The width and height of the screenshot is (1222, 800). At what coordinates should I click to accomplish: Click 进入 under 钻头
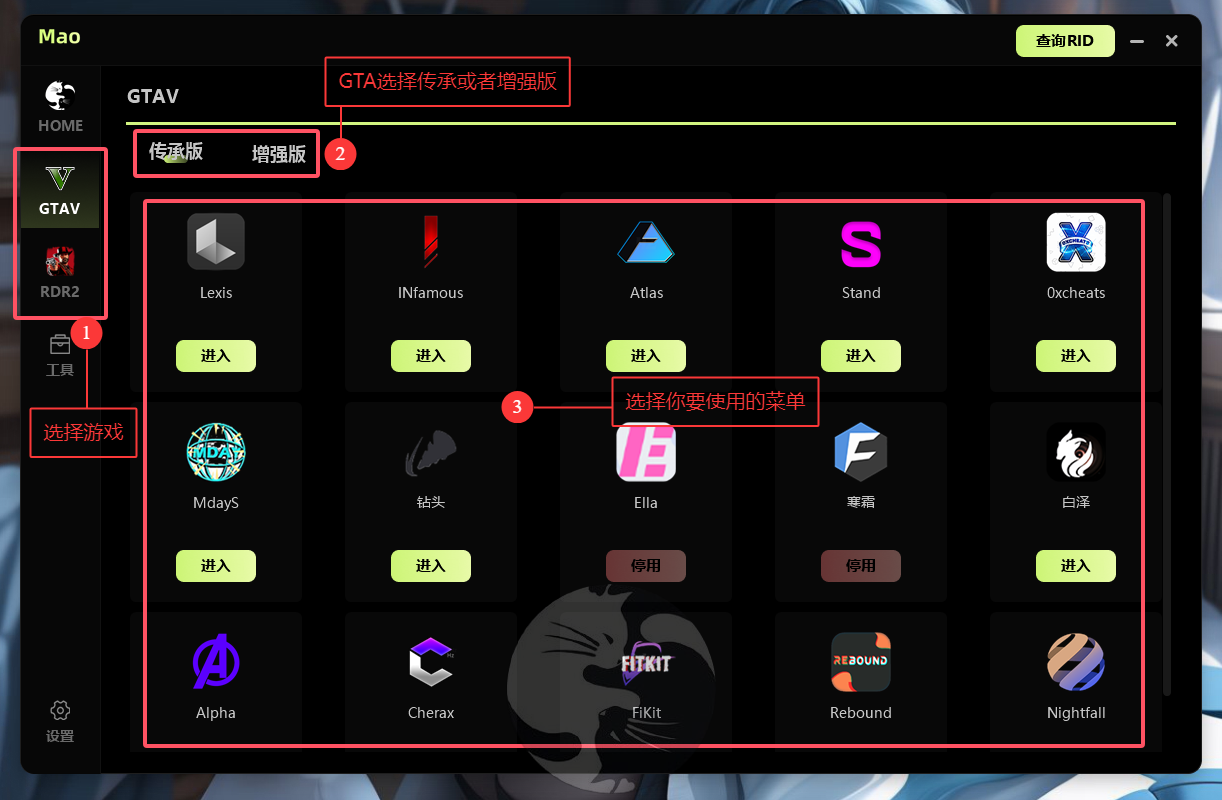click(431, 566)
